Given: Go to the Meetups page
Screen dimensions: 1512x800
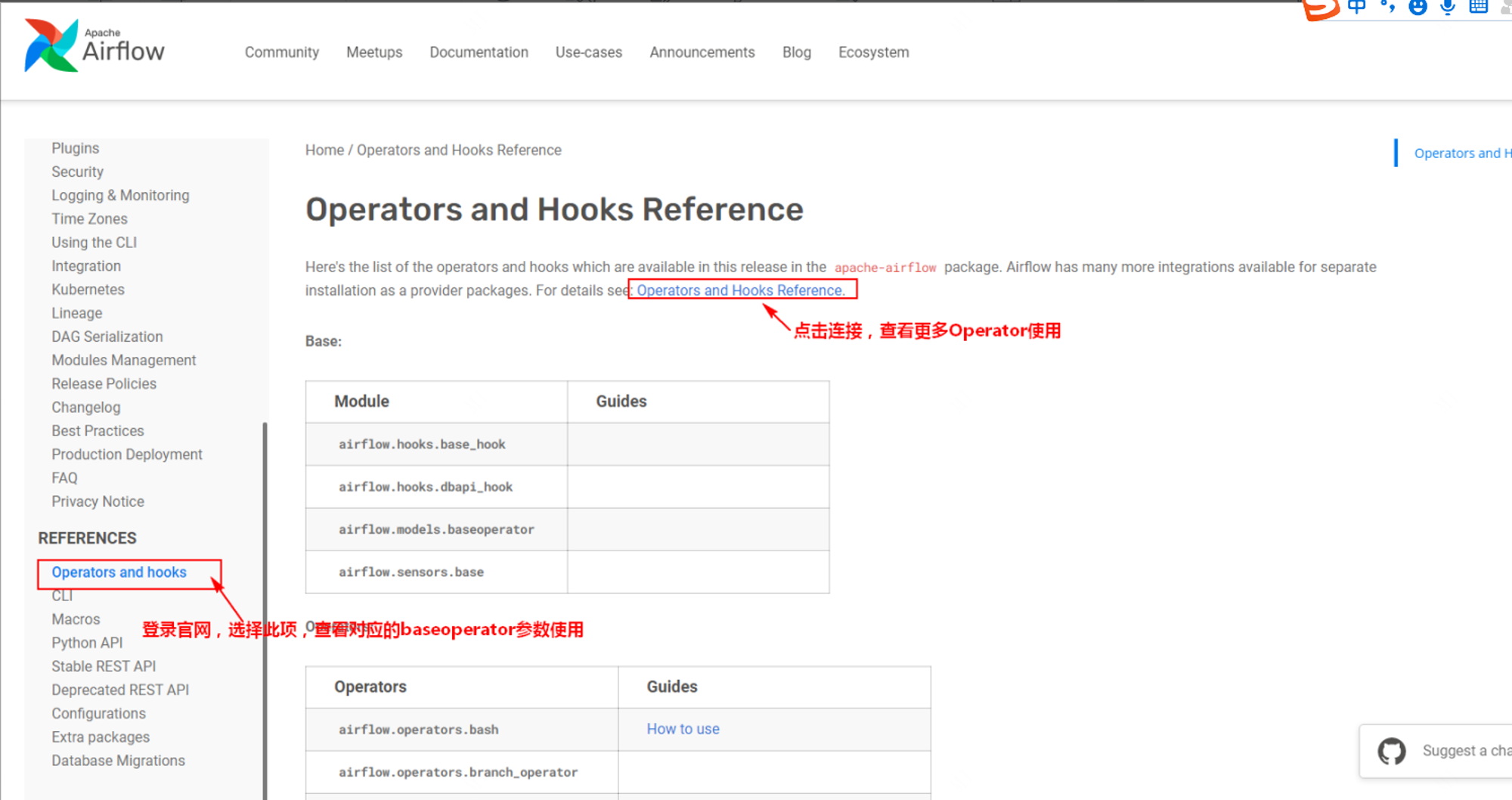Looking at the screenshot, I should pos(374,52).
